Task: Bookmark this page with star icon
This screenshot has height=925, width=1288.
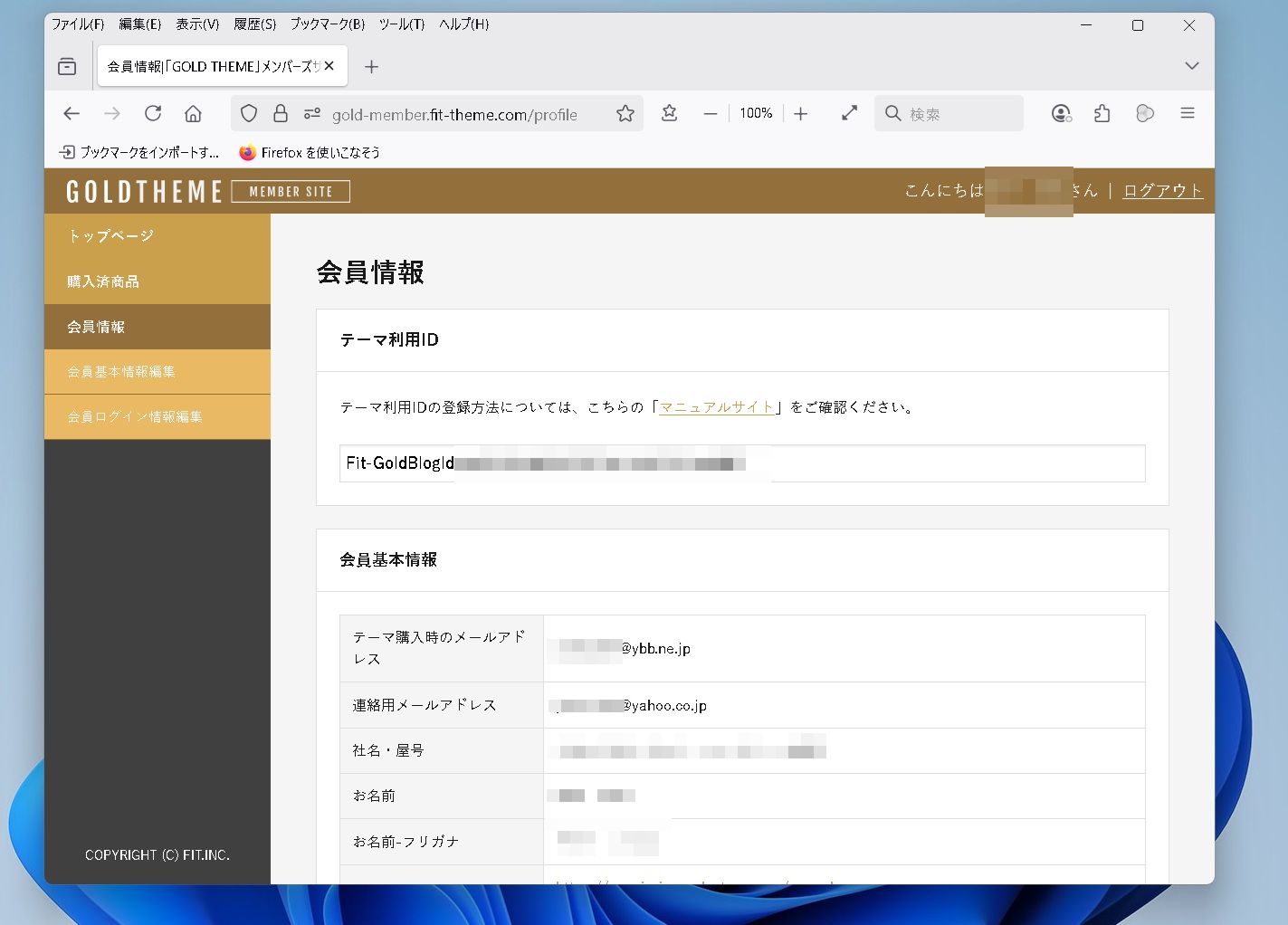Action: [625, 113]
